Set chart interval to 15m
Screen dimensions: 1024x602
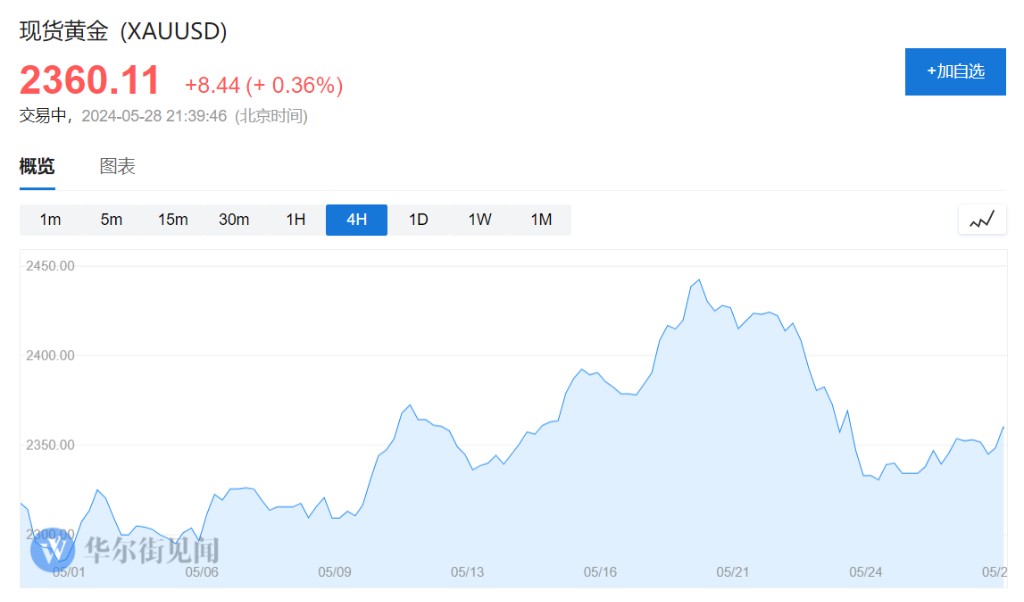pos(173,220)
